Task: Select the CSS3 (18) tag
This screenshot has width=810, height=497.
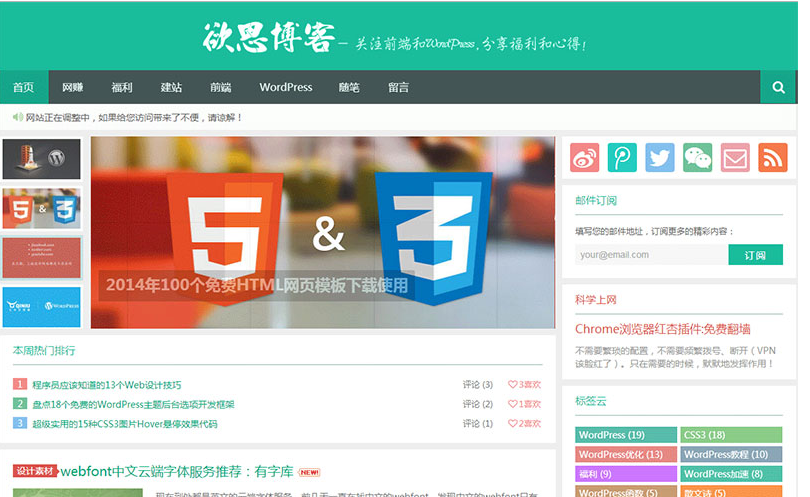Action: 731,435
